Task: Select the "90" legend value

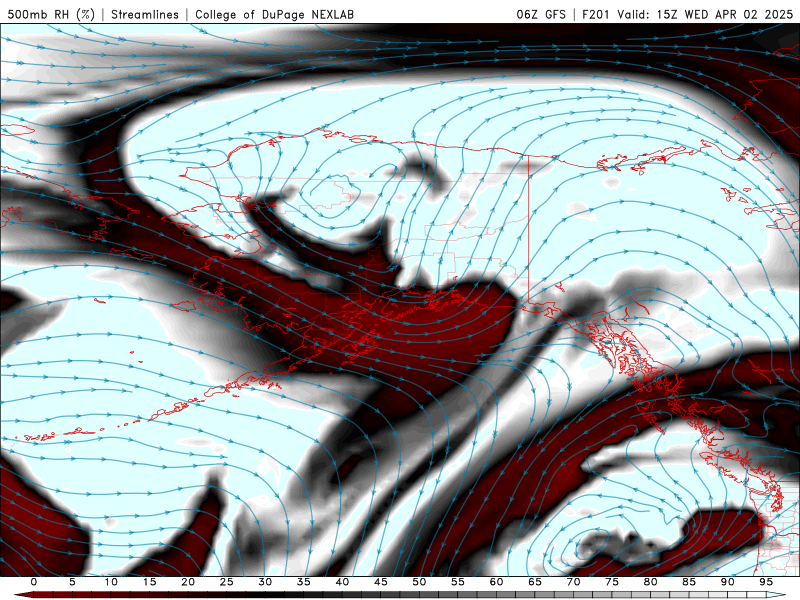Action: 728,582
